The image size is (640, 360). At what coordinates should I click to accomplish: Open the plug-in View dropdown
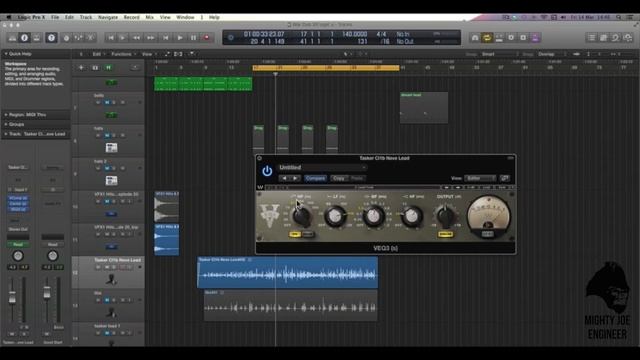[x=480, y=178]
